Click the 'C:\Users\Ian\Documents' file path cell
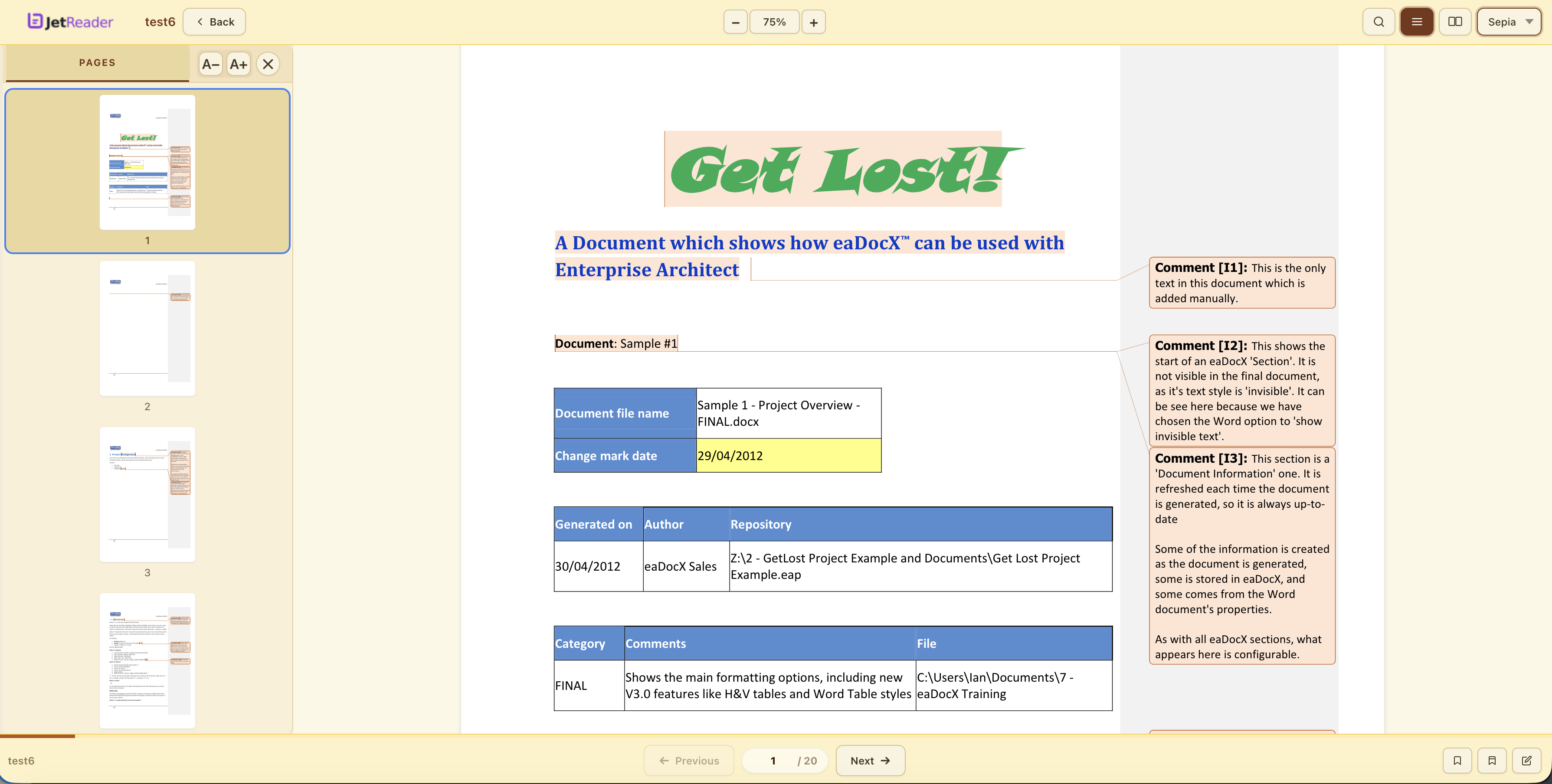Image resolution: width=1552 pixels, height=784 pixels. pyautogui.click(x=1014, y=685)
